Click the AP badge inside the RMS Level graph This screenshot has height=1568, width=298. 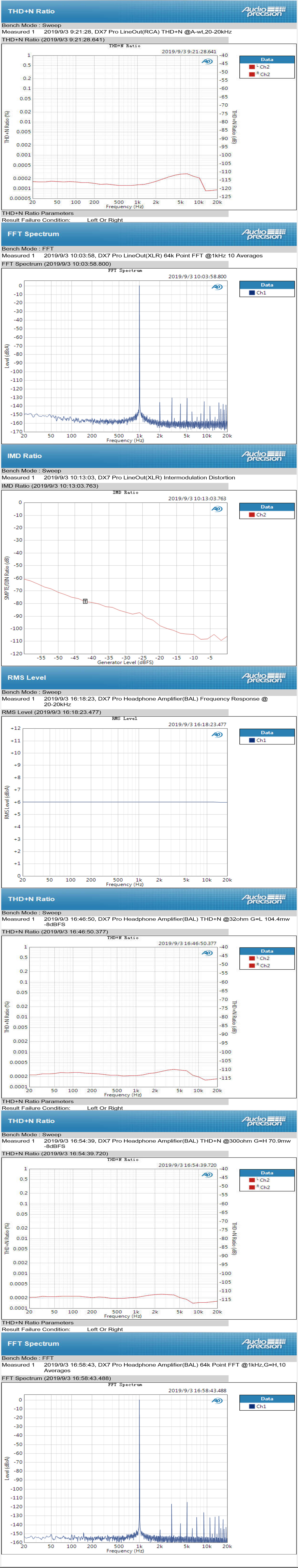coord(217,735)
